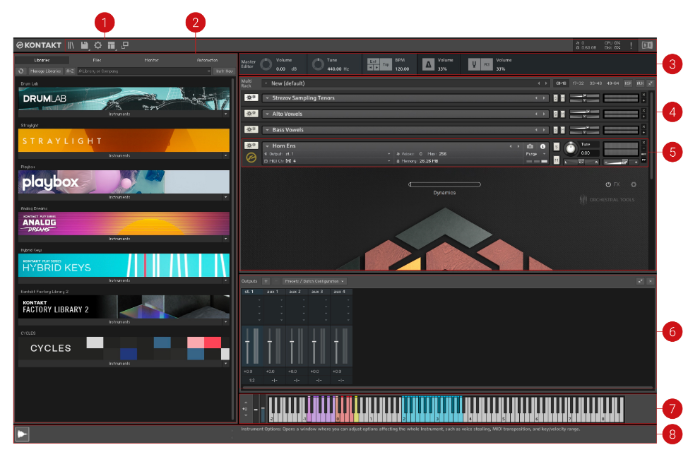The image size is (700, 457).
Task: Click Instruments under Hybrid Keys
Action: pos(120,280)
